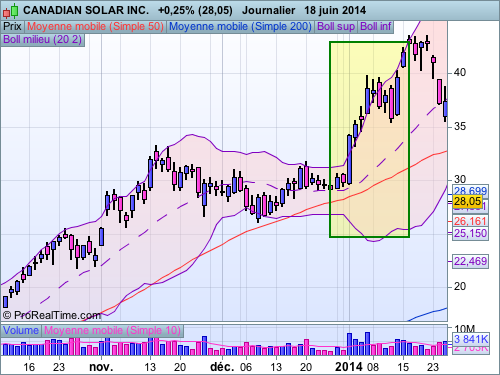500x375 pixels.
Task: Click the 2014 marker on time axis
Action: pos(349,367)
